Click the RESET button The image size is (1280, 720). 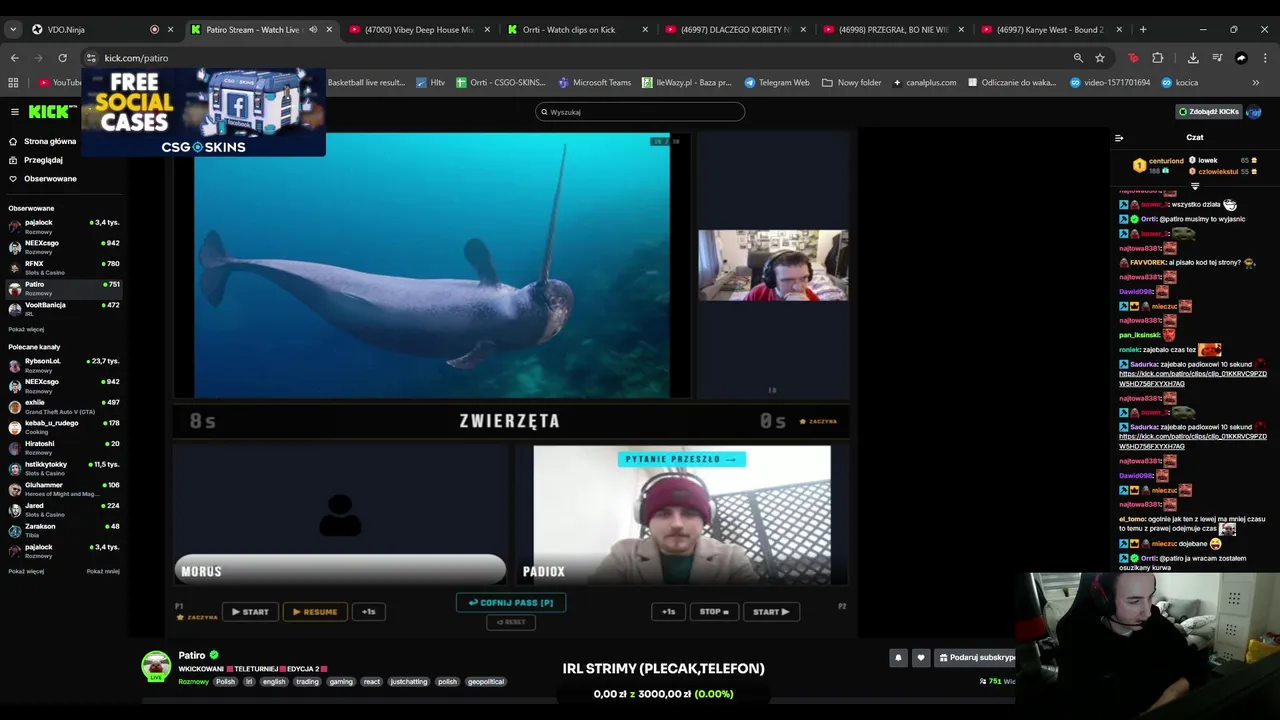click(511, 622)
